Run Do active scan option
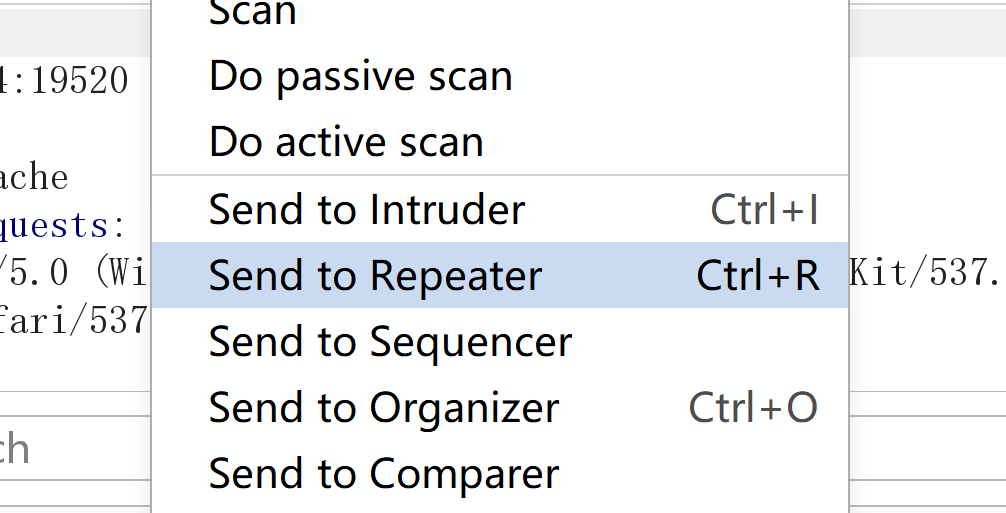The width and height of the screenshot is (1006, 513). (x=499, y=141)
